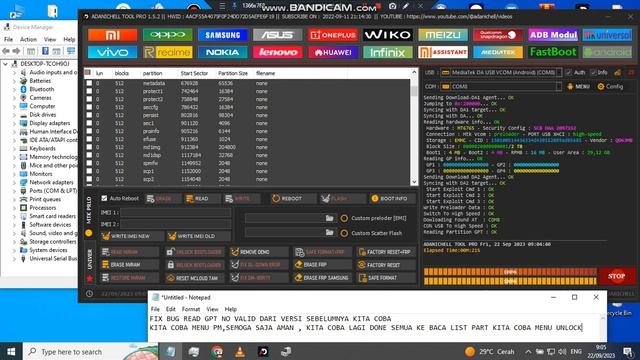640x360 pixels.
Task: Select the OnePlus brand tile
Action: click(x=333, y=35)
